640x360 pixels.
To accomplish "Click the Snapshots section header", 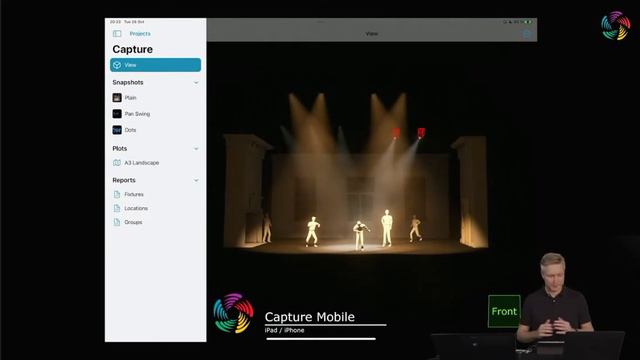I will point(128,82).
